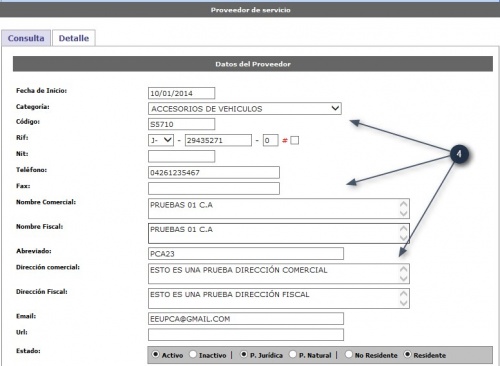
Task: Expand the Categoría dropdown list
Action: click(245, 109)
